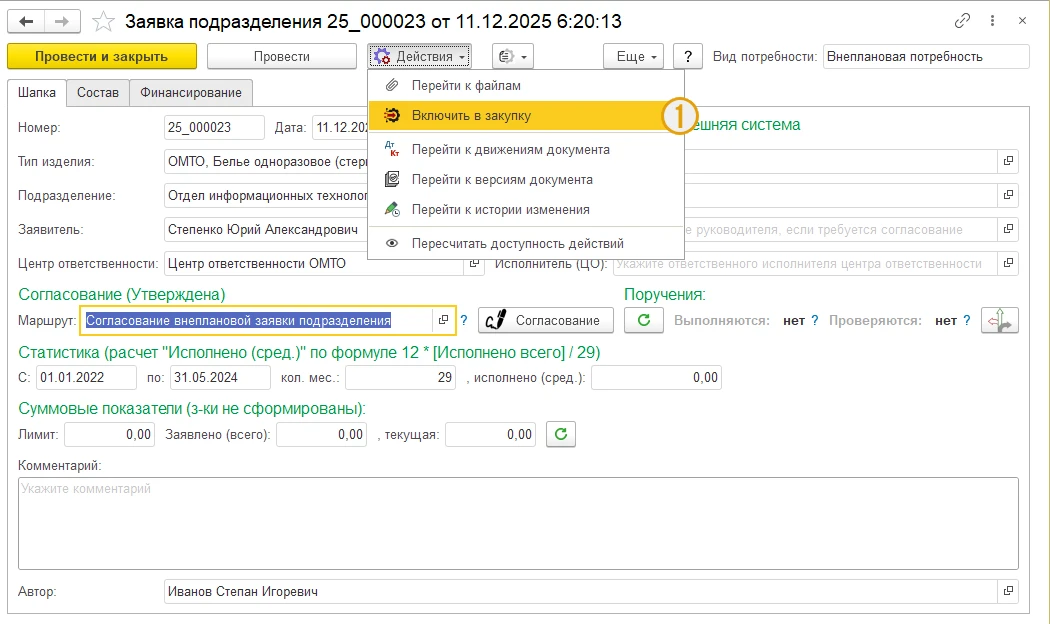Select Включить в закупку menu item
Viewport: 1050px width, 624px height.
click(526, 116)
